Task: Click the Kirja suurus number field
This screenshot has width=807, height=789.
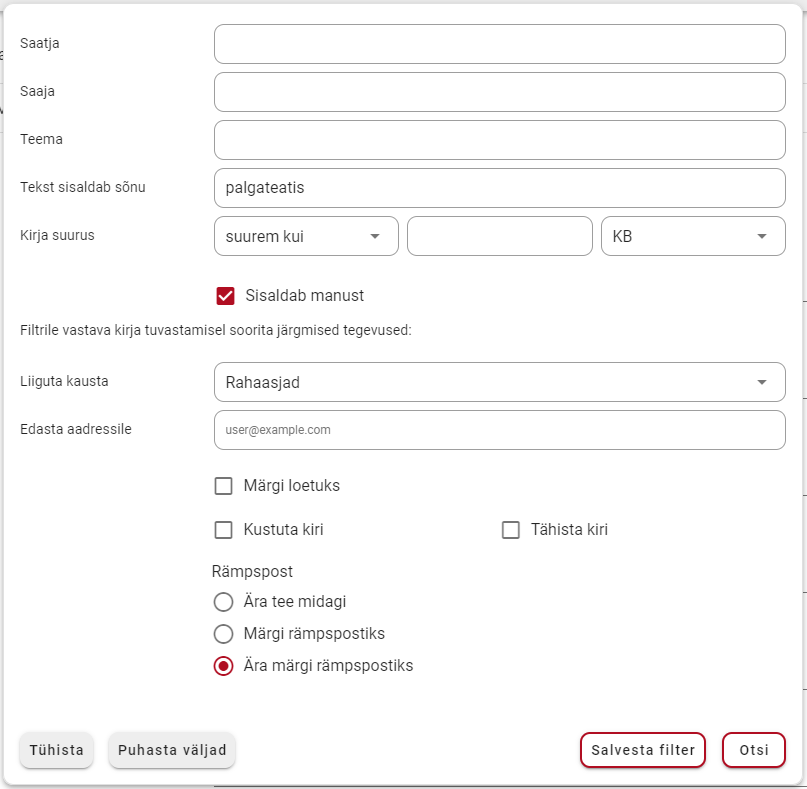Action: coord(499,236)
